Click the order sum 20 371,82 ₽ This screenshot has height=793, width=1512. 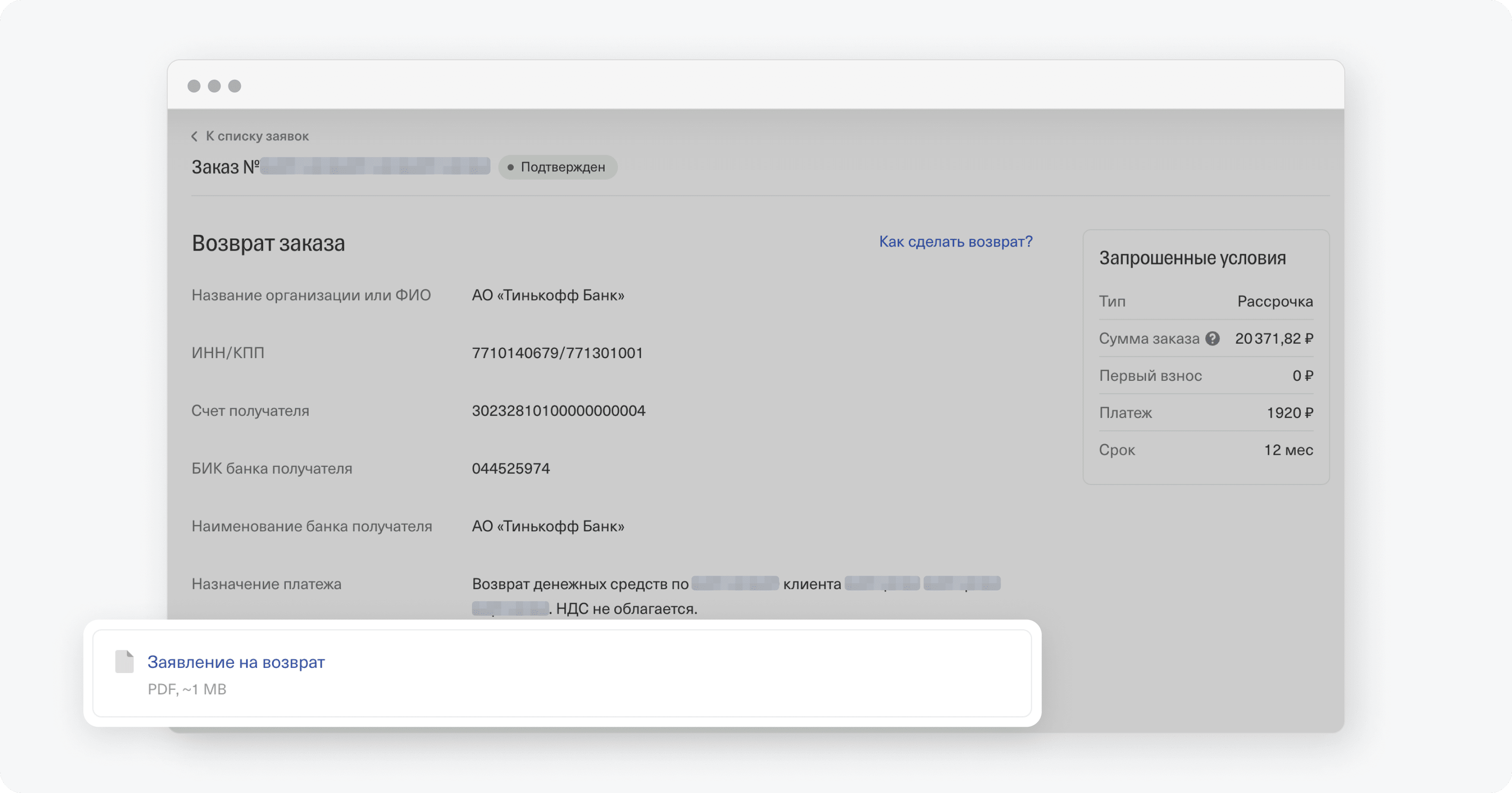coord(1274,339)
